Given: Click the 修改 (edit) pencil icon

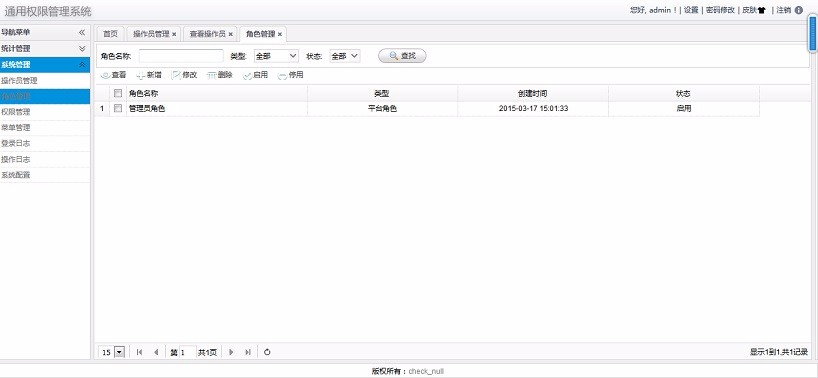Looking at the screenshot, I should click(176, 75).
